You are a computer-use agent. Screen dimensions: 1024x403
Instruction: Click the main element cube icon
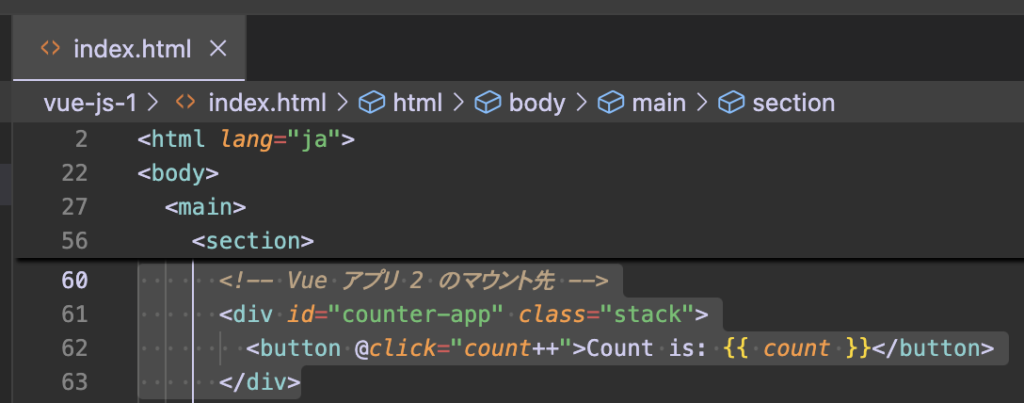(611, 103)
